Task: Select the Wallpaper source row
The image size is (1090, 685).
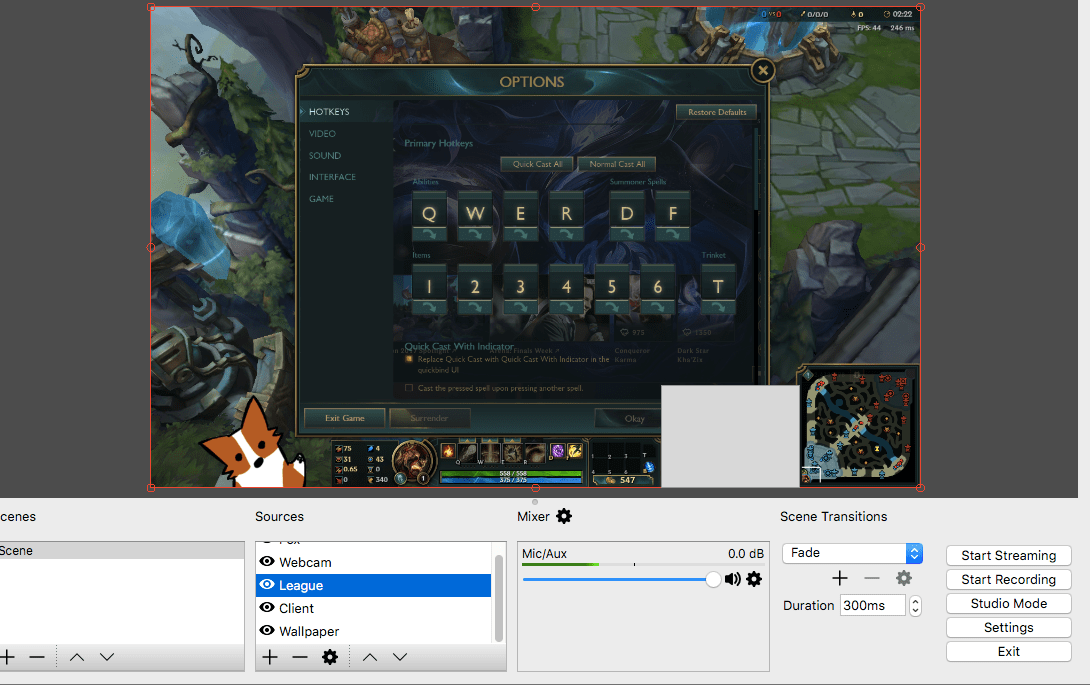Action: pyautogui.click(x=373, y=631)
